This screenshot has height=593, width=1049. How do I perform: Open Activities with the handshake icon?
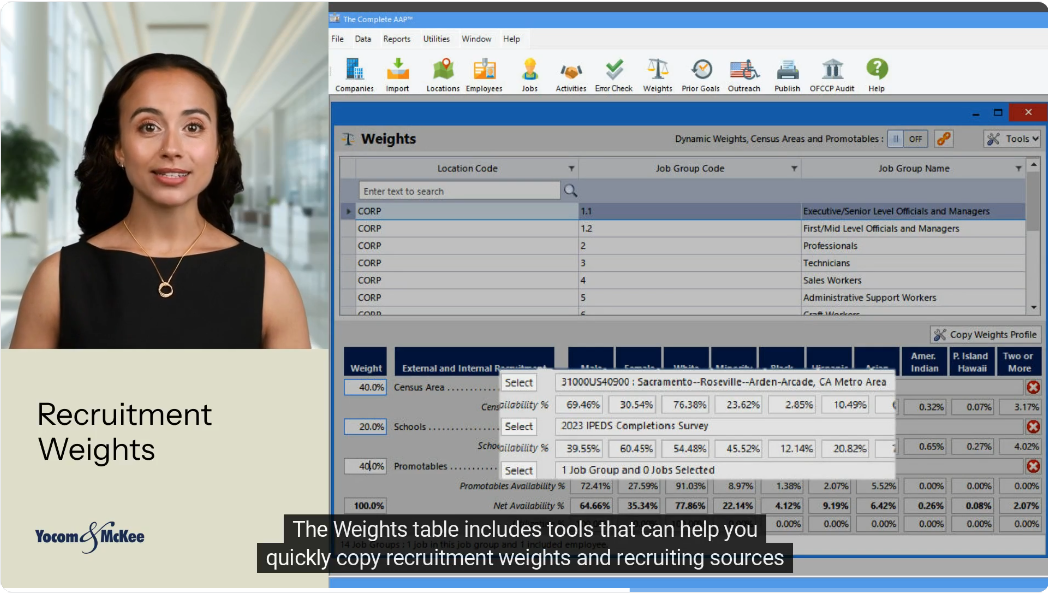tap(571, 74)
